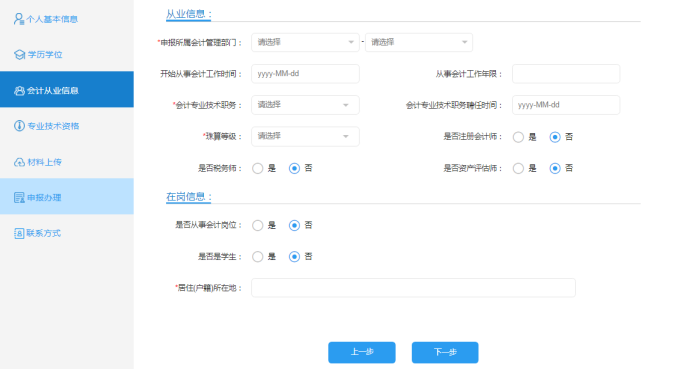Screen dimensions: 690x369
Task: Click the 下一步 button
Action: [445, 352]
